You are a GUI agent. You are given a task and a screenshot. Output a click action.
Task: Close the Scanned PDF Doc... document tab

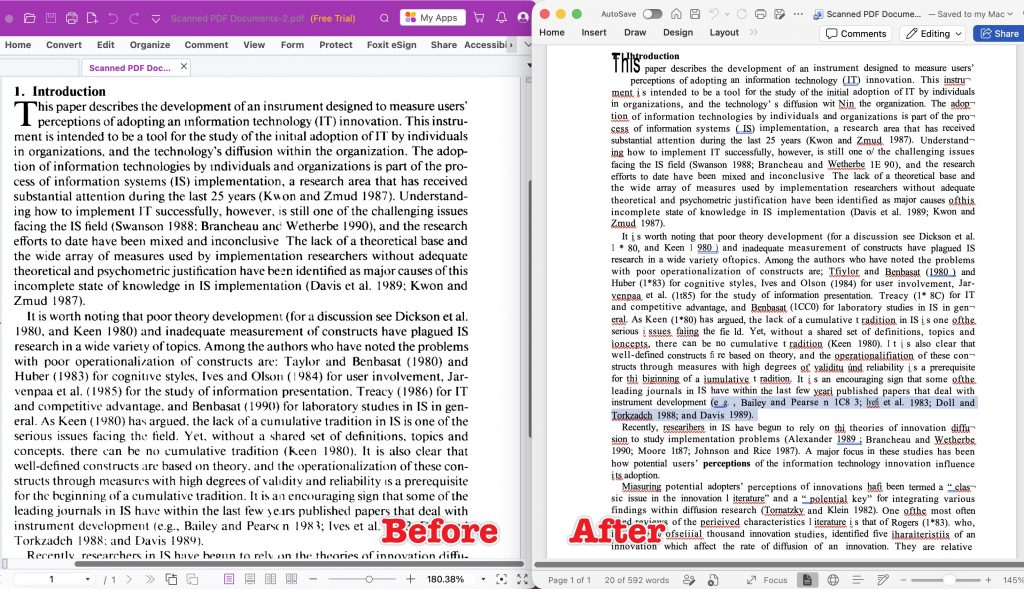pyautogui.click(x=184, y=67)
